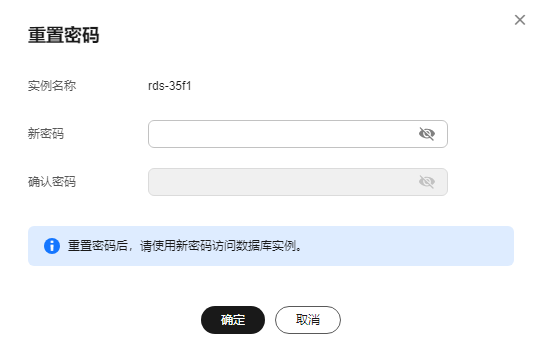Image resolution: width=541 pixels, height=361 pixels.
Task: Click the 确认密码 field label
Action: tap(52, 182)
